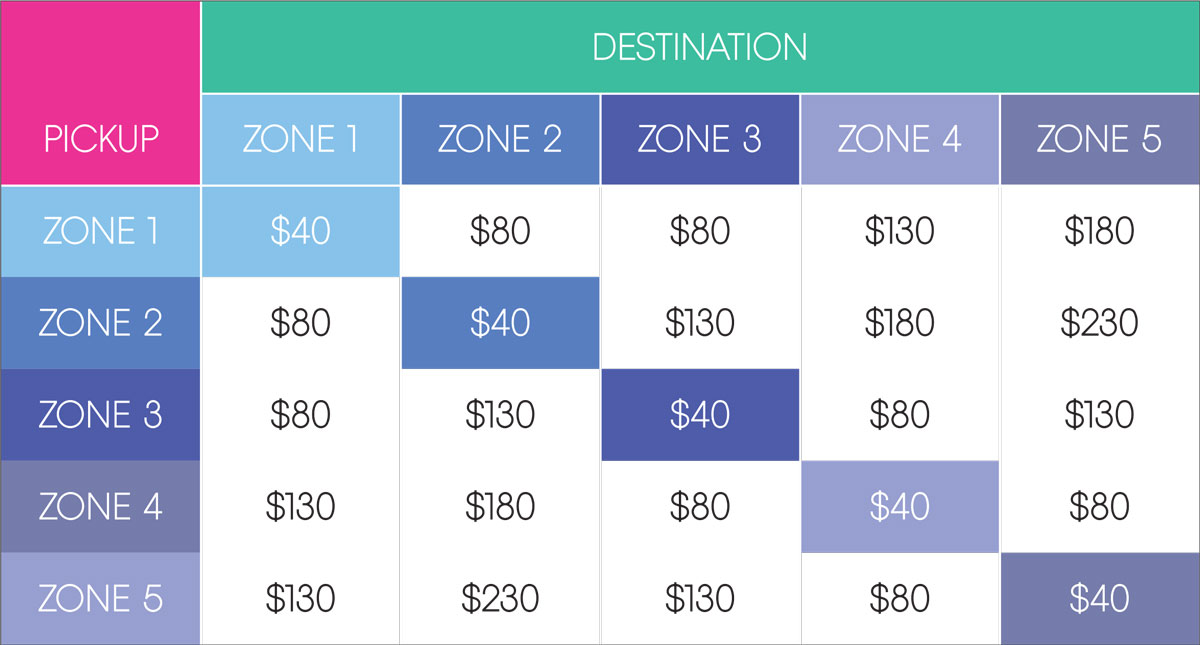Select the pink PICKUP header cell
The width and height of the screenshot is (1200, 645).
click(x=100, y=93)
